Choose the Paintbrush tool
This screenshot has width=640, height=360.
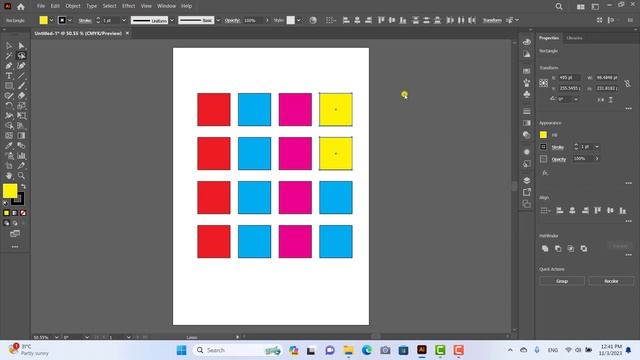pos(21,86)
